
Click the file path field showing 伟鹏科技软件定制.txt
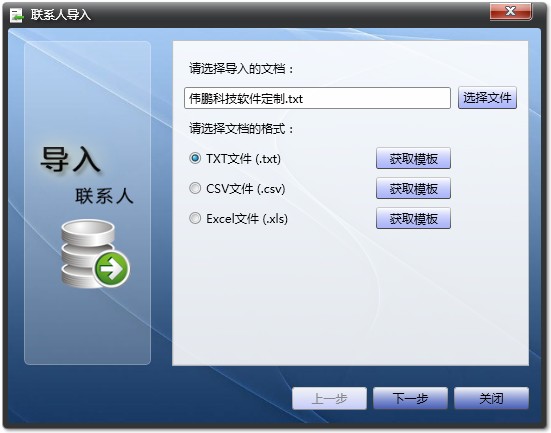pyautogui.click(x=317, y=98)
